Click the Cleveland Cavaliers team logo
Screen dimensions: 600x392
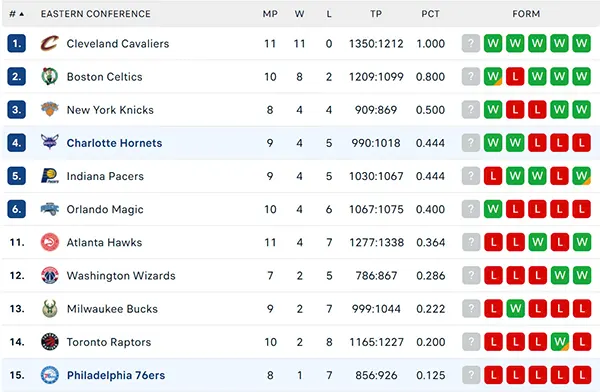pyautogui.click(x=50, y=43)
